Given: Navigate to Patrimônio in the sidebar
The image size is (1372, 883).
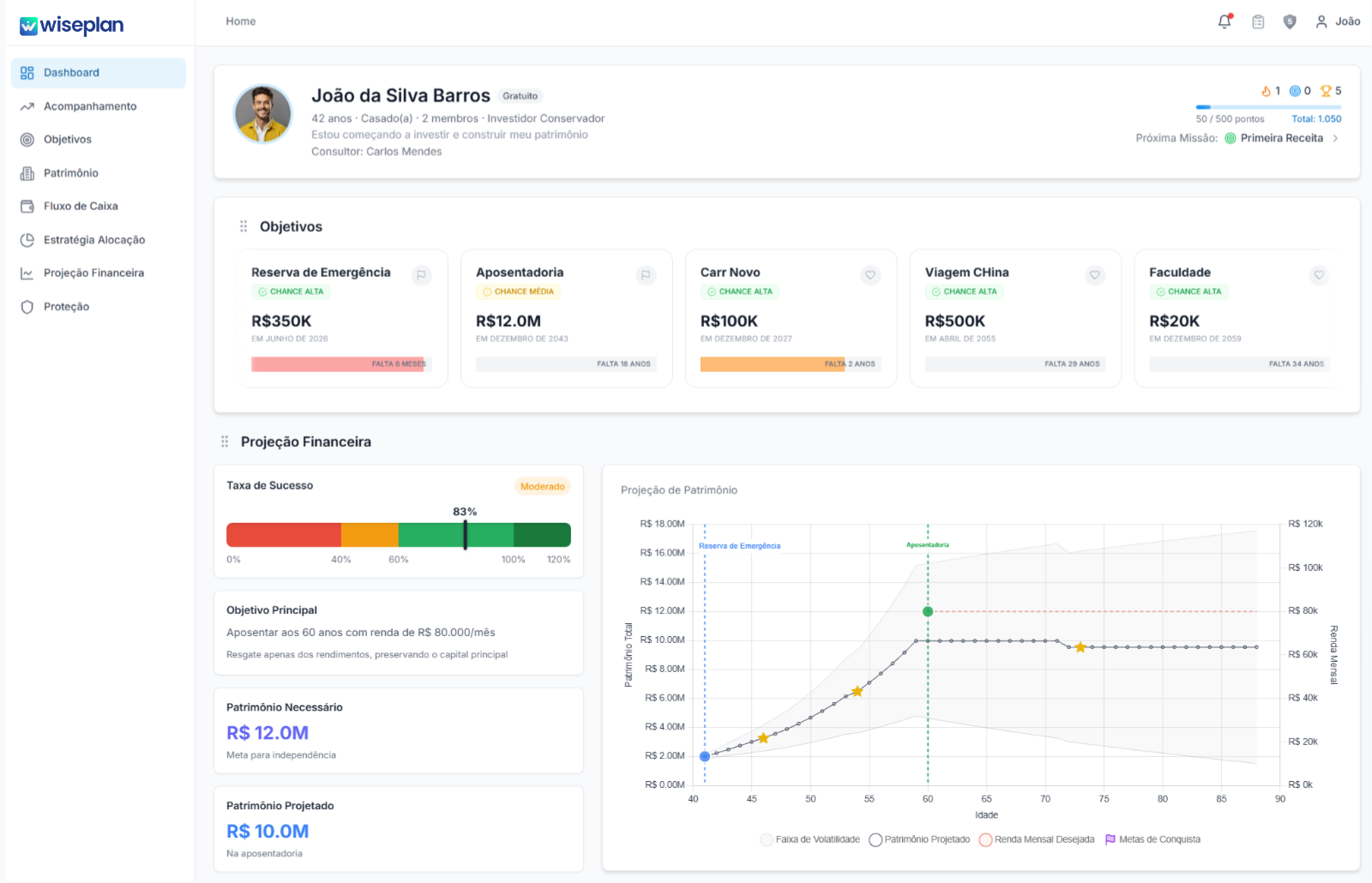Looking at the screenshot, I should point(99,173).
